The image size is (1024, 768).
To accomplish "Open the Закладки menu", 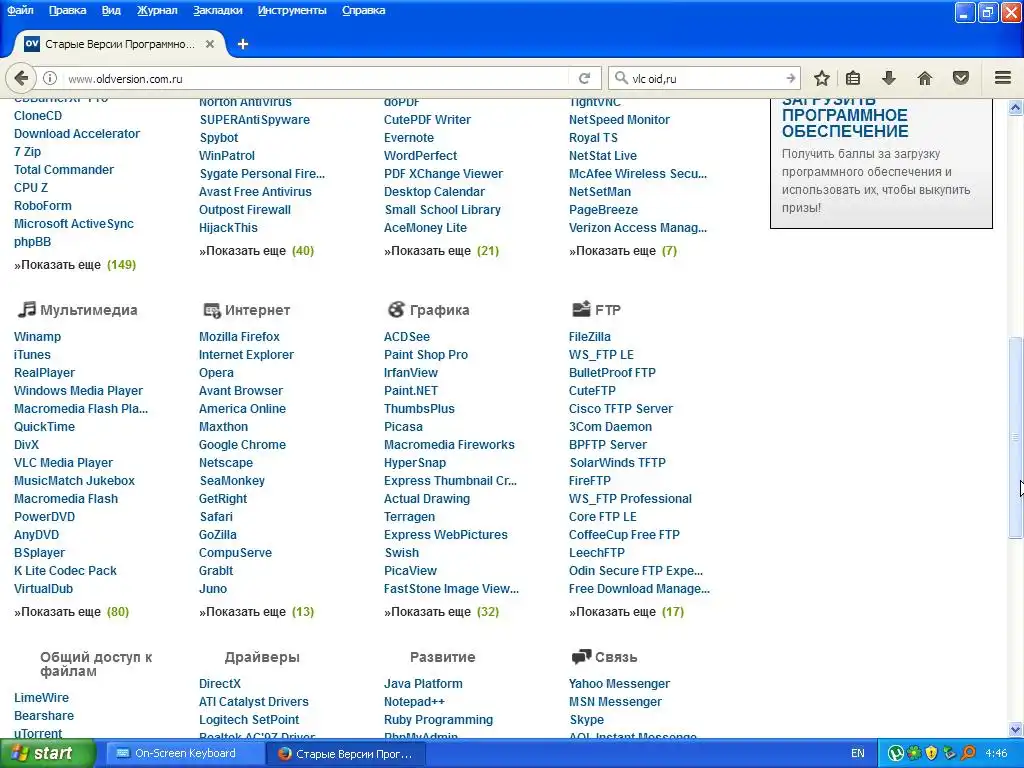I will pos(217,10).
